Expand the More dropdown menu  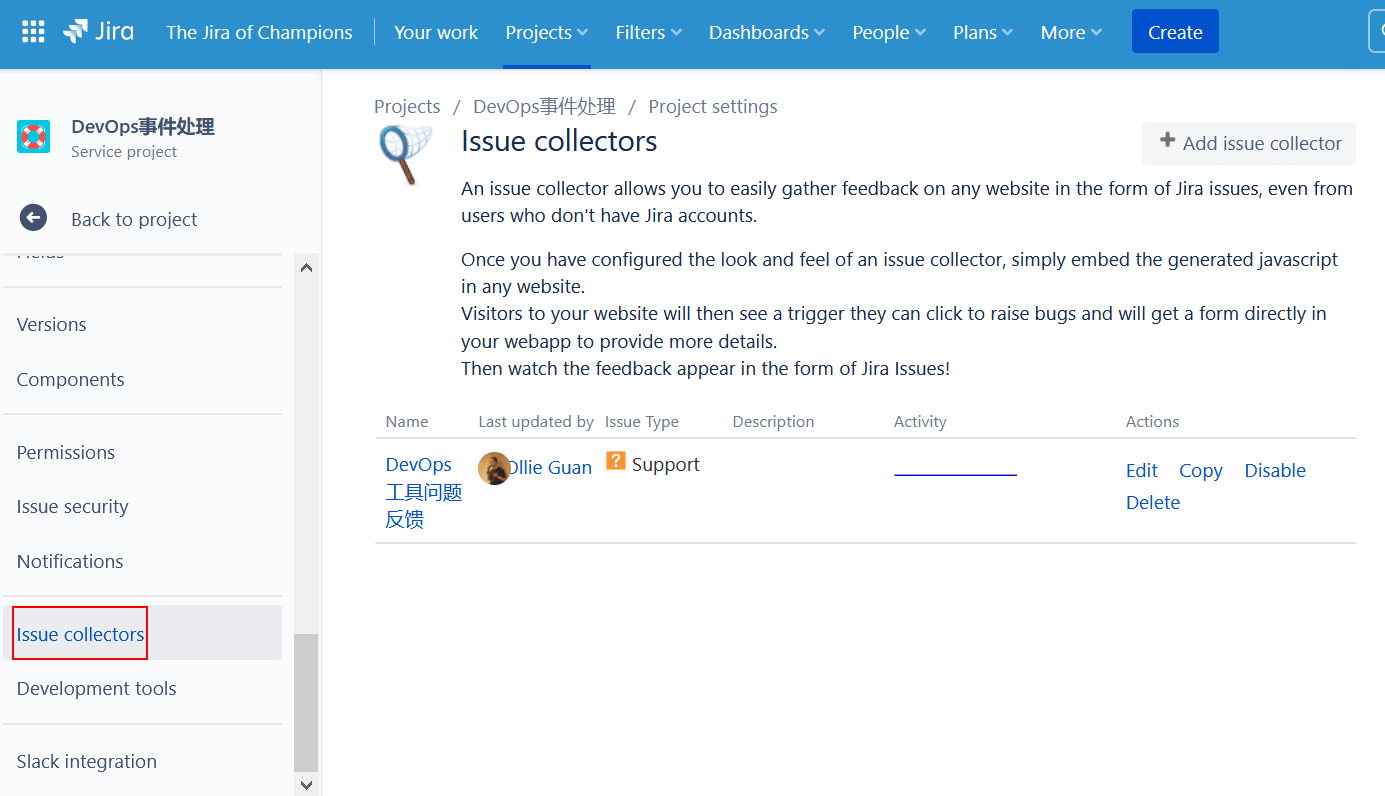point(1071,33)
